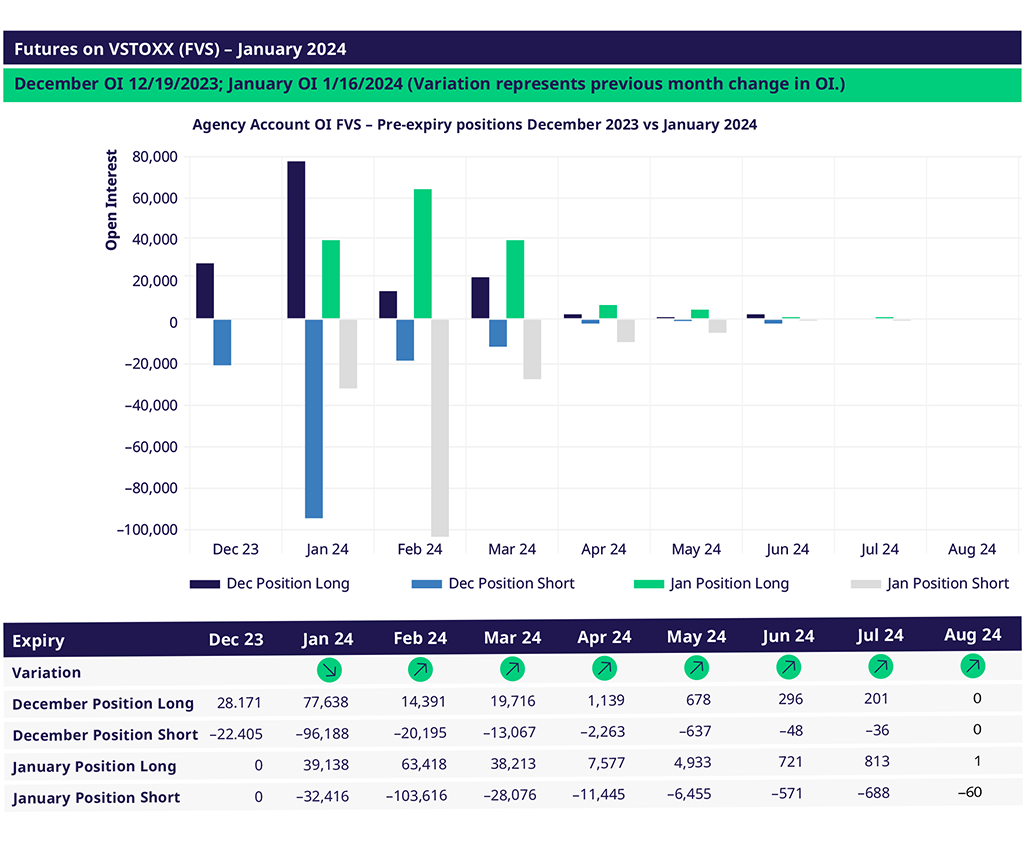This screenshot has width=1024, height=844.
Task: Click the Jun 24 variation arrow icon
Action: 789,666
